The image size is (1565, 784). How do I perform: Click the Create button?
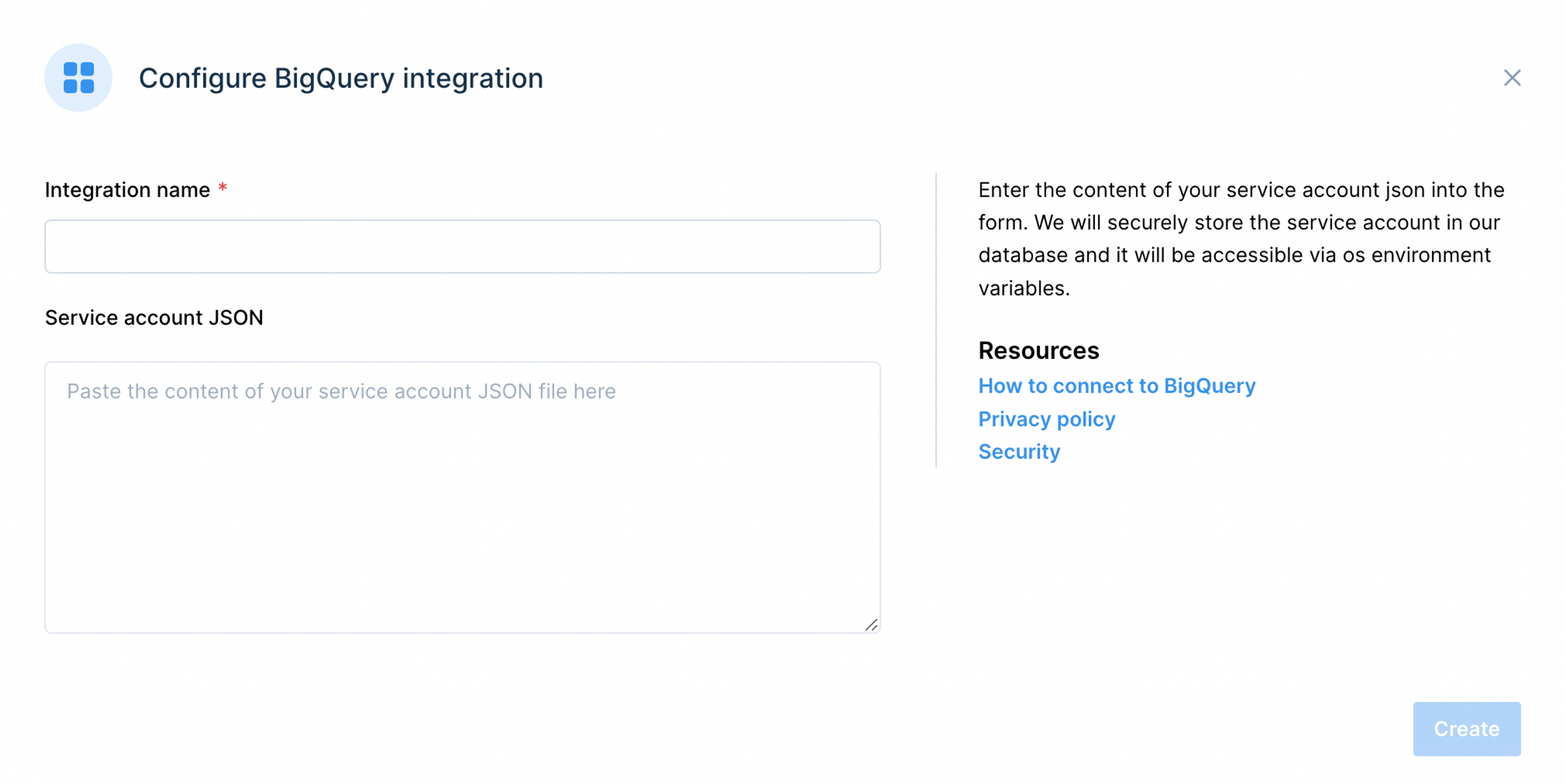(1467, 729)
